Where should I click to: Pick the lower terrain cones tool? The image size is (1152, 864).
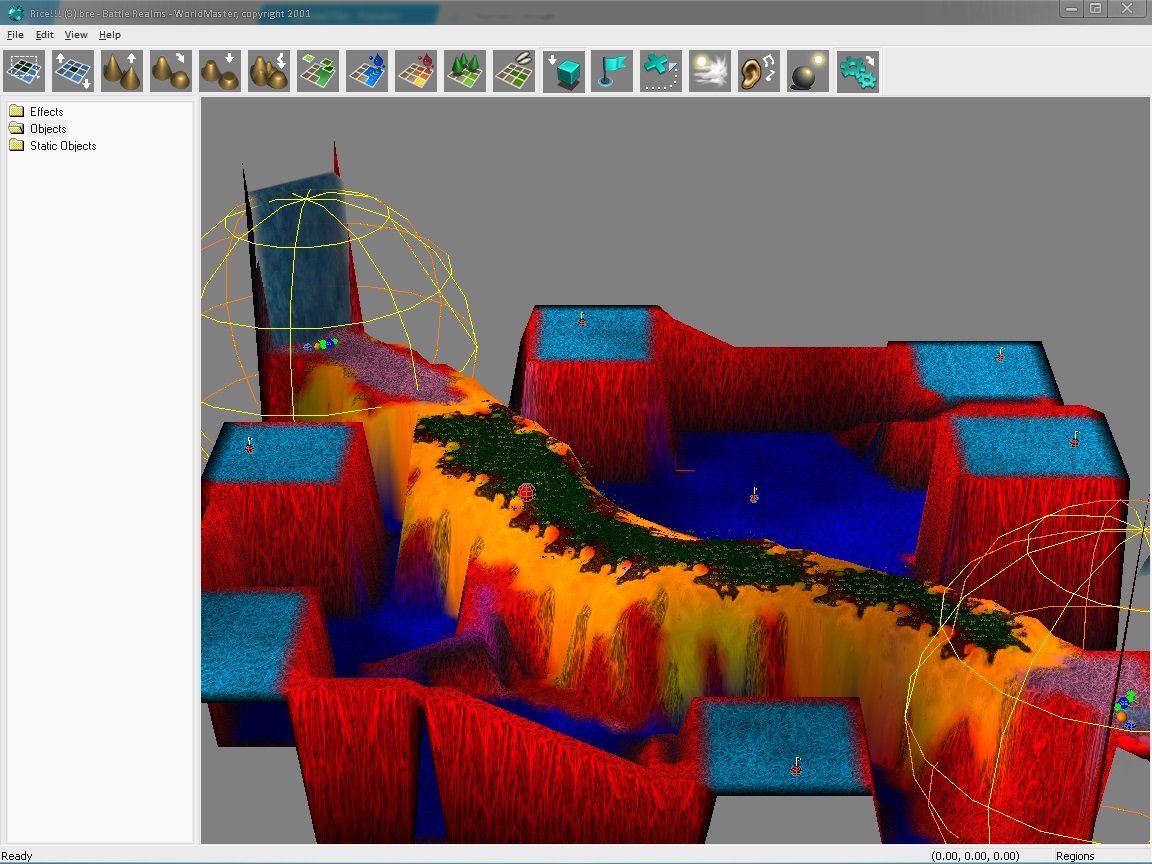(x=220, y=72)
